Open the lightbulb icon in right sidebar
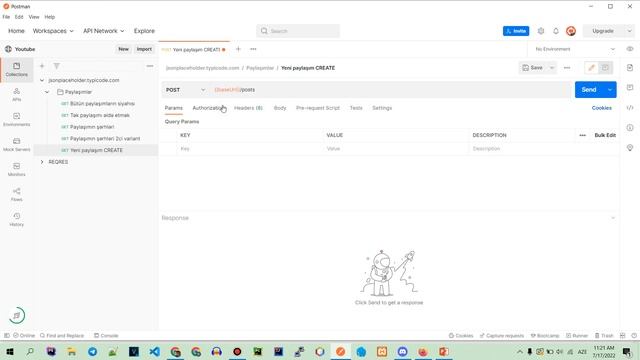Image resolution: width=640 pixels, height=360 pixels. point(630,148)
